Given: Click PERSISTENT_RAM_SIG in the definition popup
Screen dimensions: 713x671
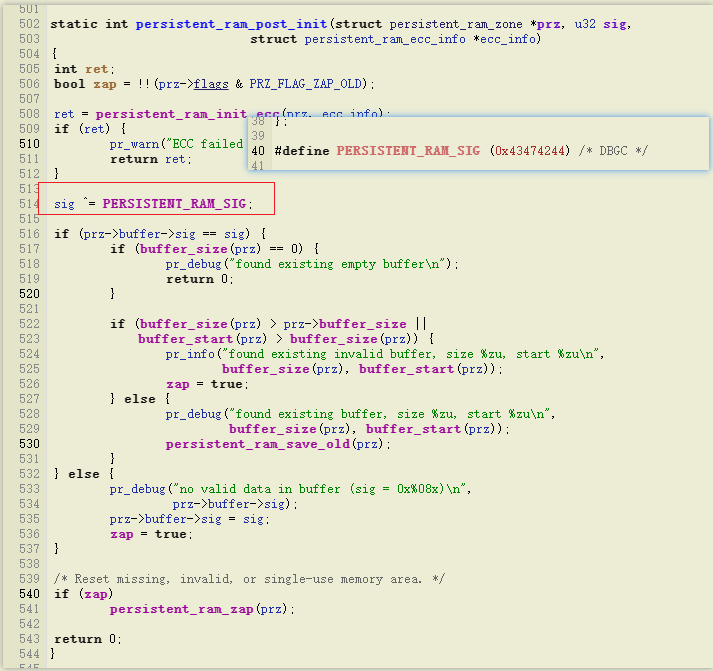Looking at the screenshot, I should [408, 151].
